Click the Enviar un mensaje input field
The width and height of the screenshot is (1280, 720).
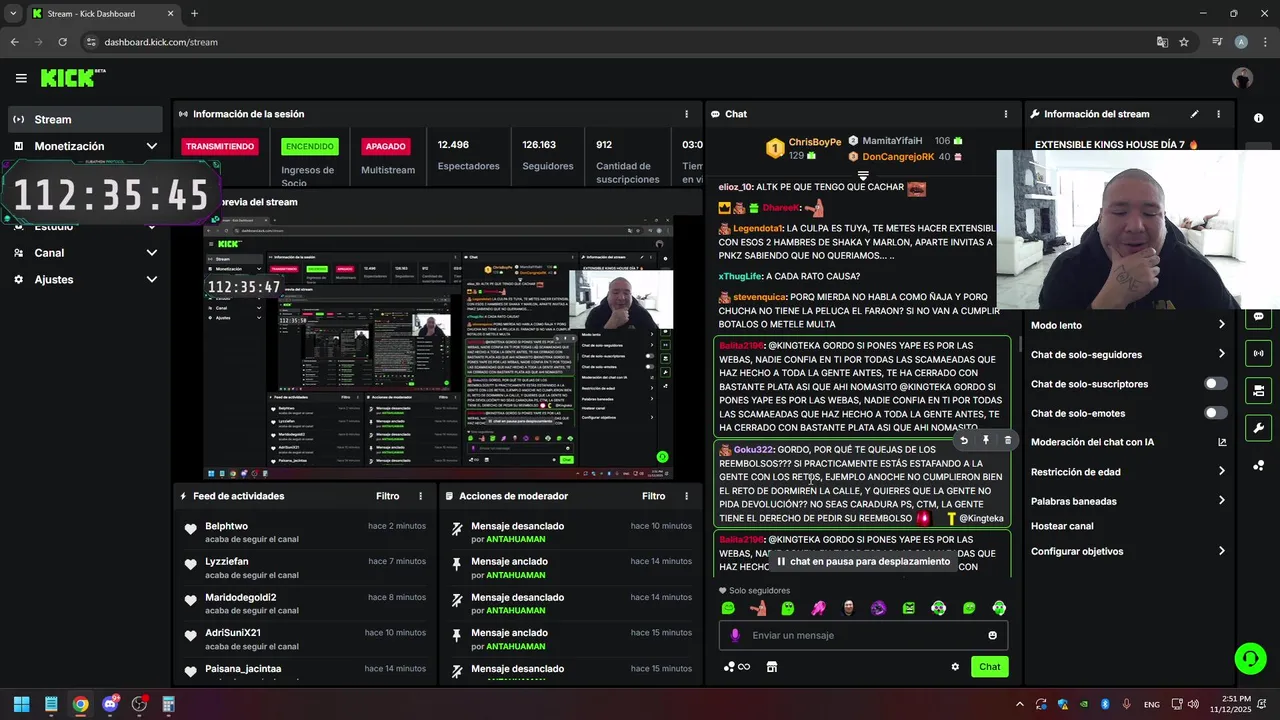click(x=863, y=635)
